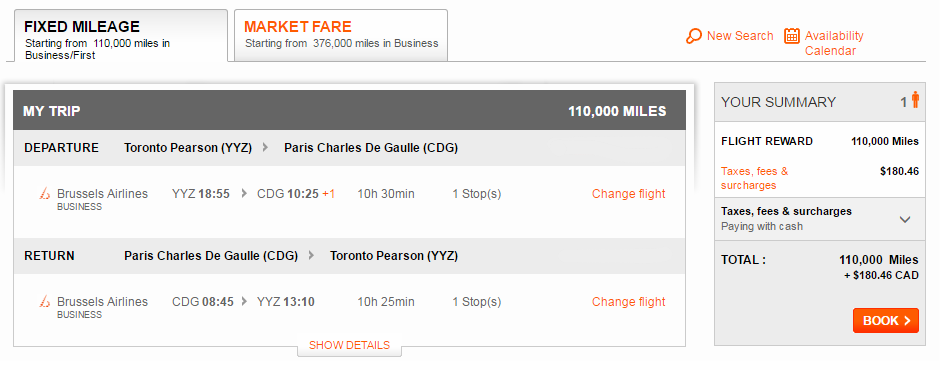
Task: Click the passenger count person icon
Action: click(x=915, y=100)
